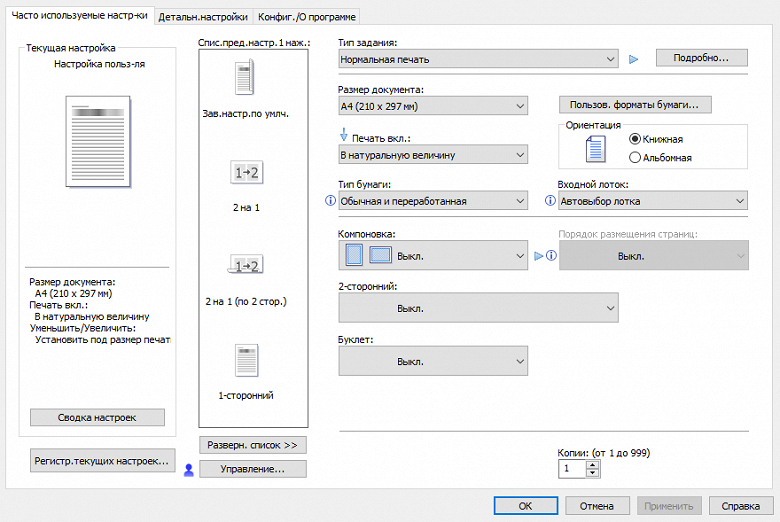Choose the 2 на 1 preset icon

245,173
